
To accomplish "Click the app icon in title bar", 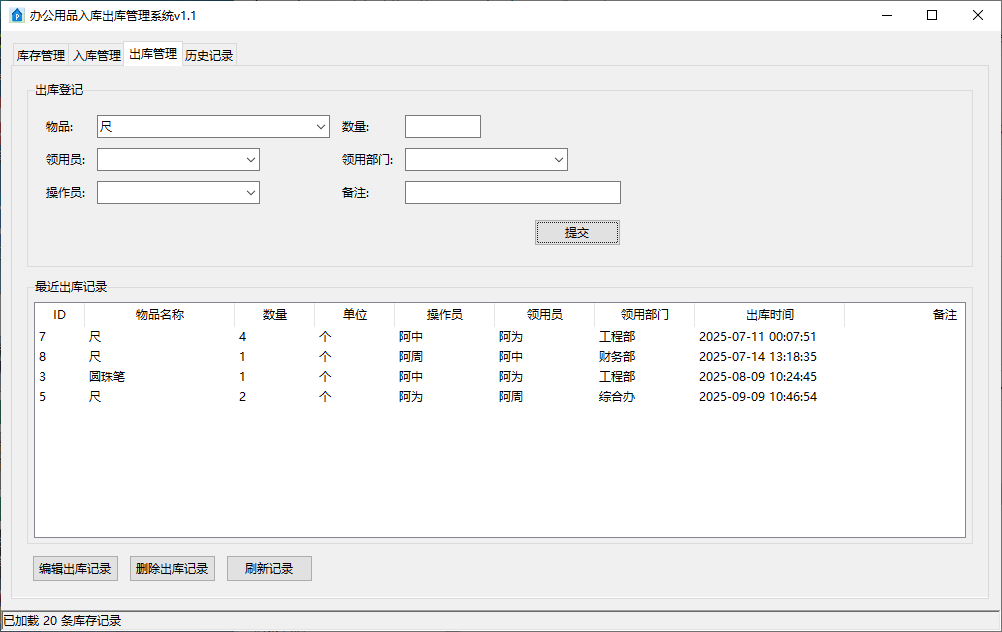I will tap(16, 15).
